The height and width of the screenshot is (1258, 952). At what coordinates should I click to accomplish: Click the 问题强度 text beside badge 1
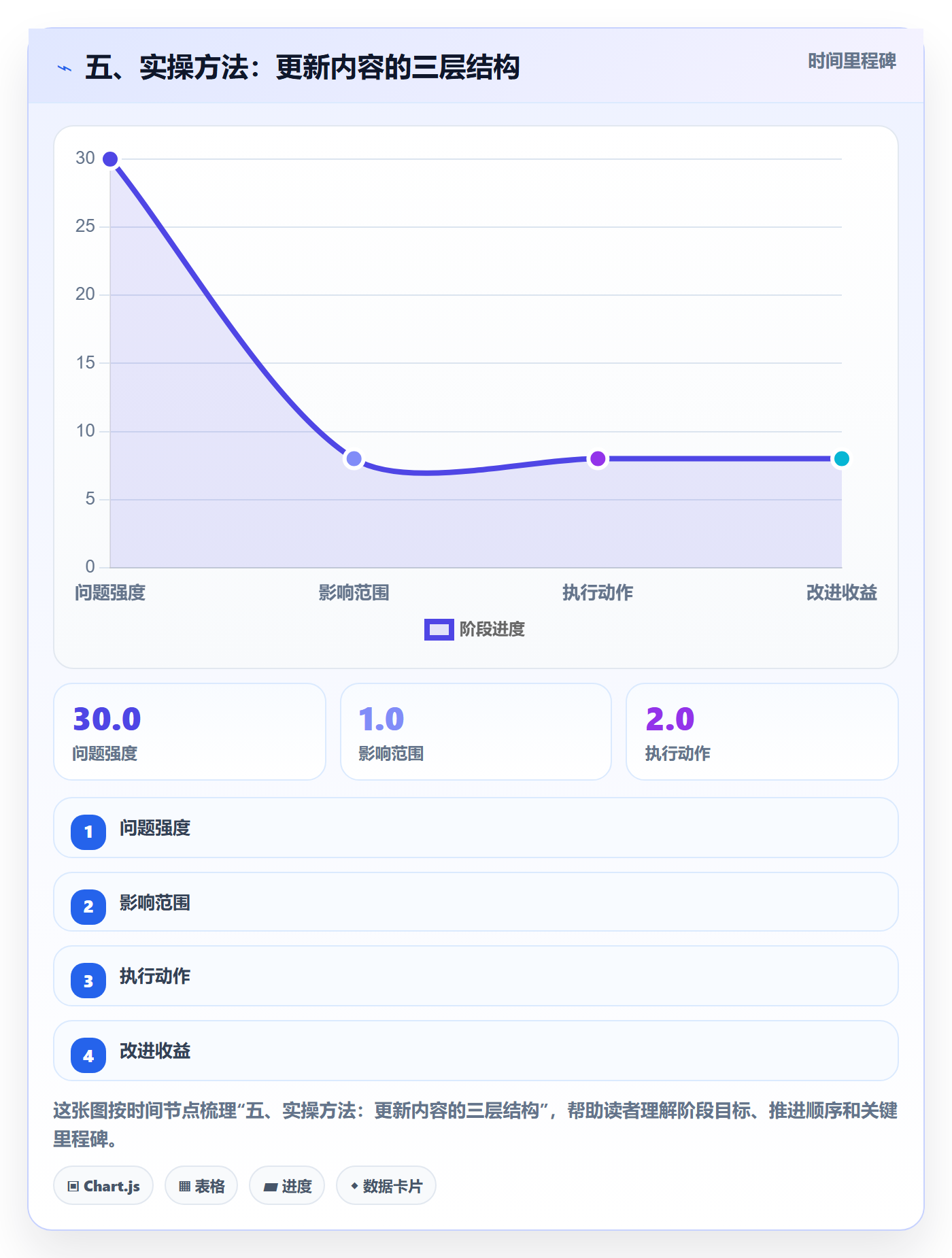[x=155, y=828]
